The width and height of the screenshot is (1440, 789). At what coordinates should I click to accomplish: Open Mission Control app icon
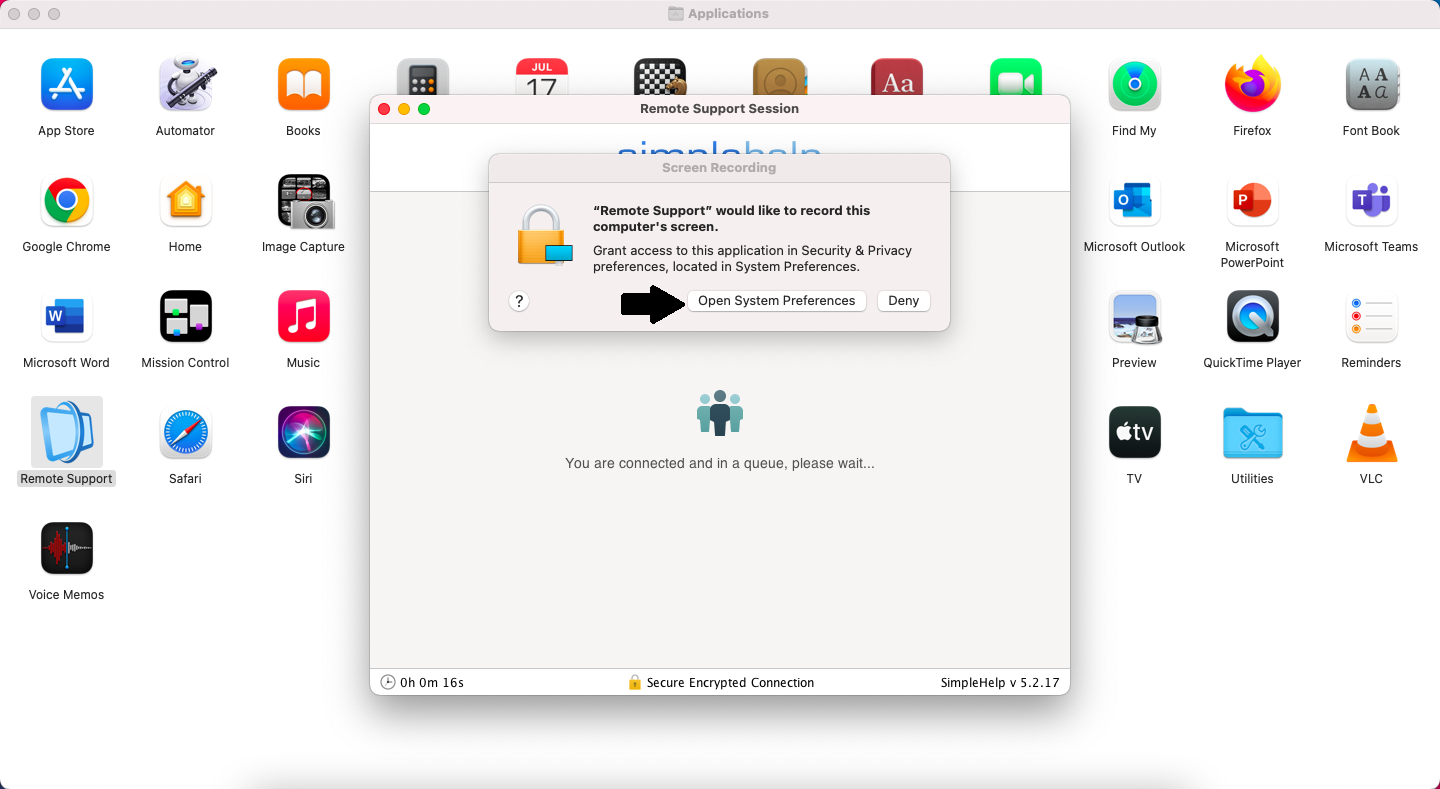coord(185,317)
